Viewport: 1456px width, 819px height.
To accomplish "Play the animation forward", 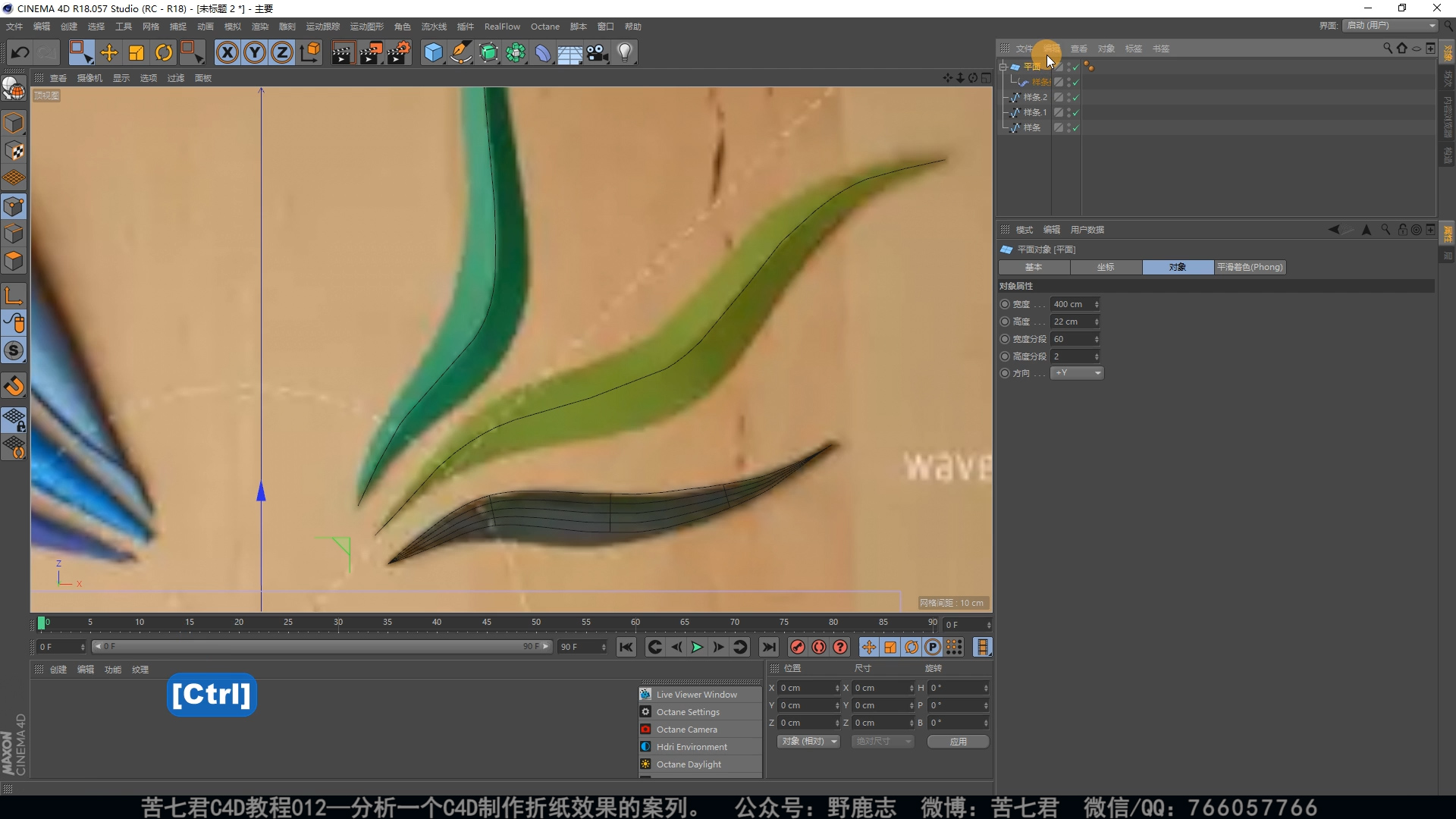I will click(x=696, y=647).
